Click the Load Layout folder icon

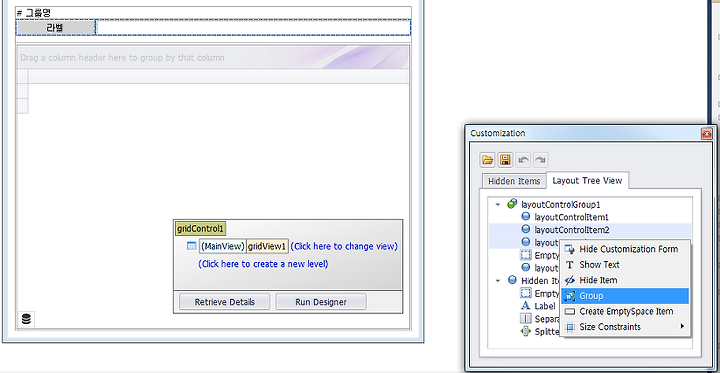point(487,160)
